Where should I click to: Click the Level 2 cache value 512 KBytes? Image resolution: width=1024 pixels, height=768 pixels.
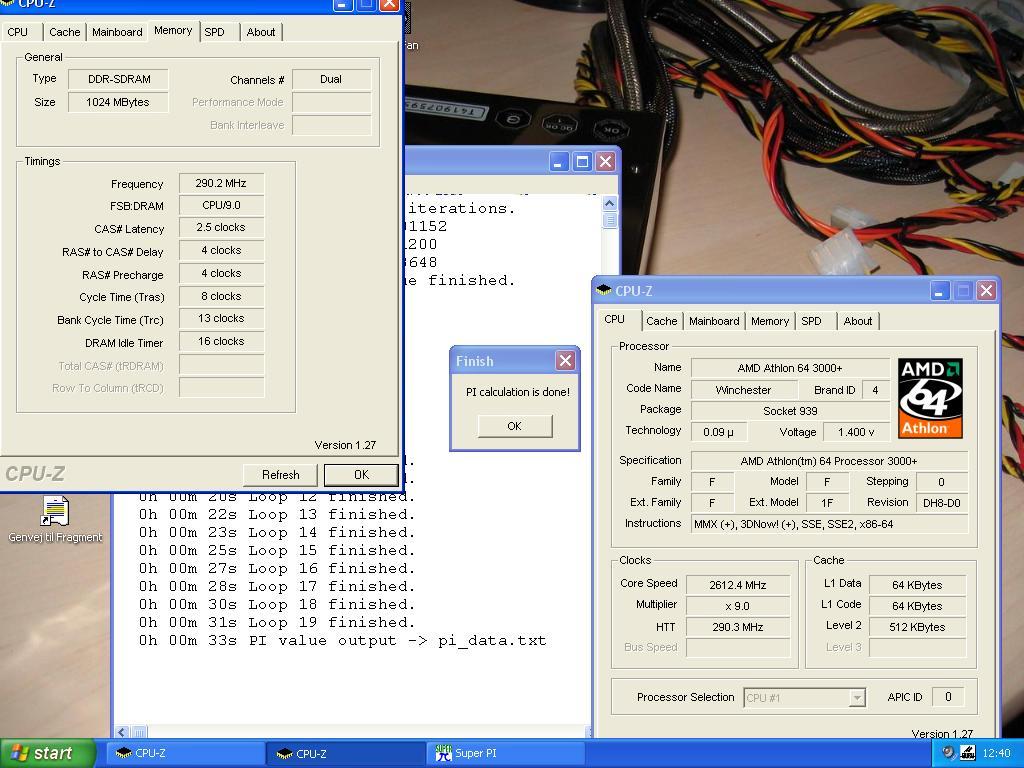click(917, 627)
